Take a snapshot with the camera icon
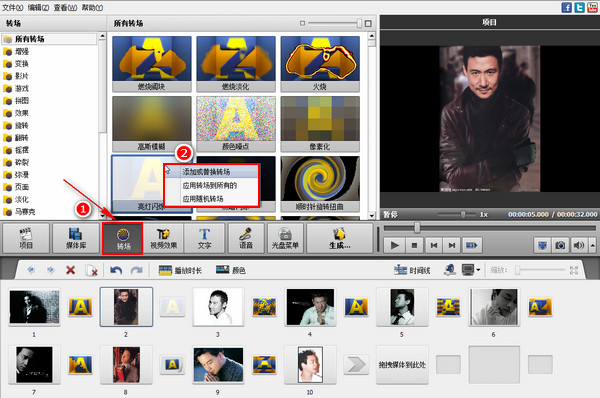 560,245
